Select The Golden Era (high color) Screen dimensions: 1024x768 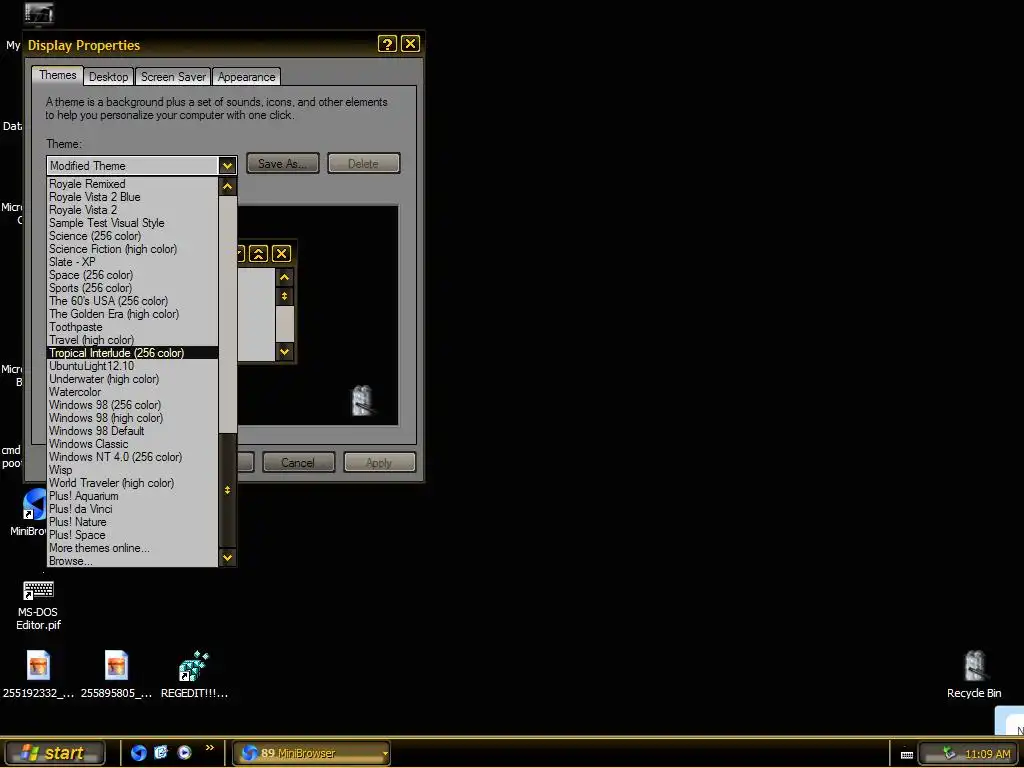click(133, 314)
